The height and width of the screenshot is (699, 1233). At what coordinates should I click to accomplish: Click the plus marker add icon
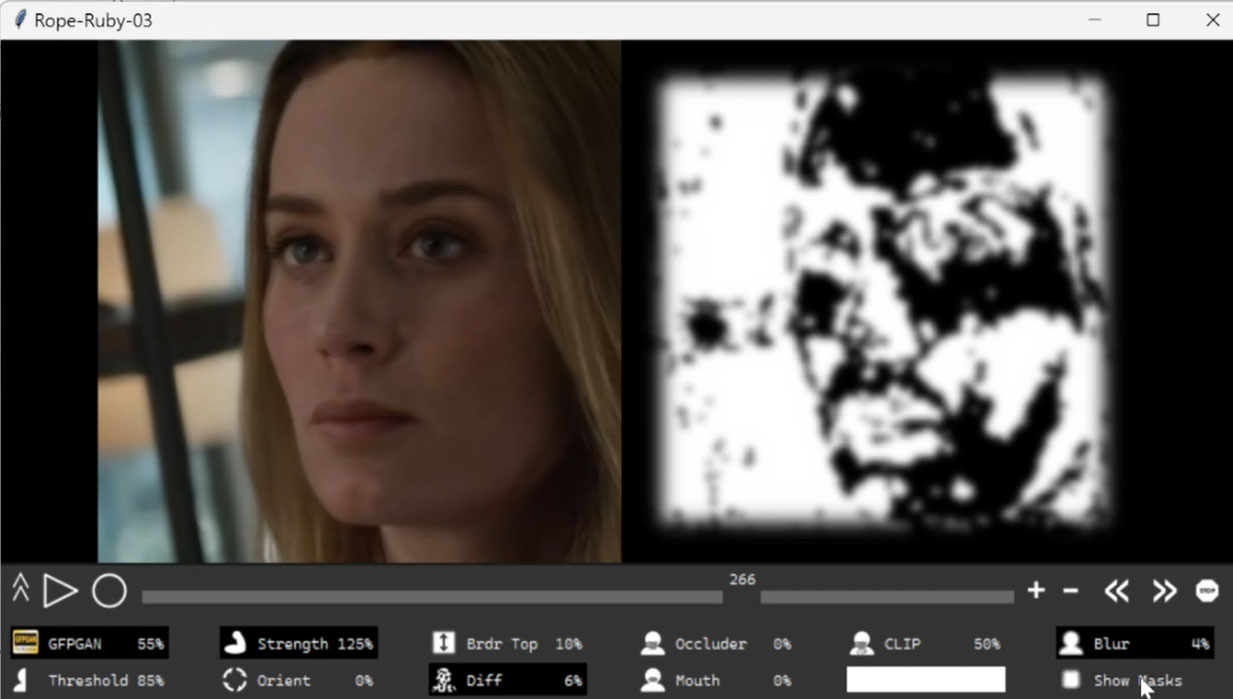click(x=1036, y=590)
